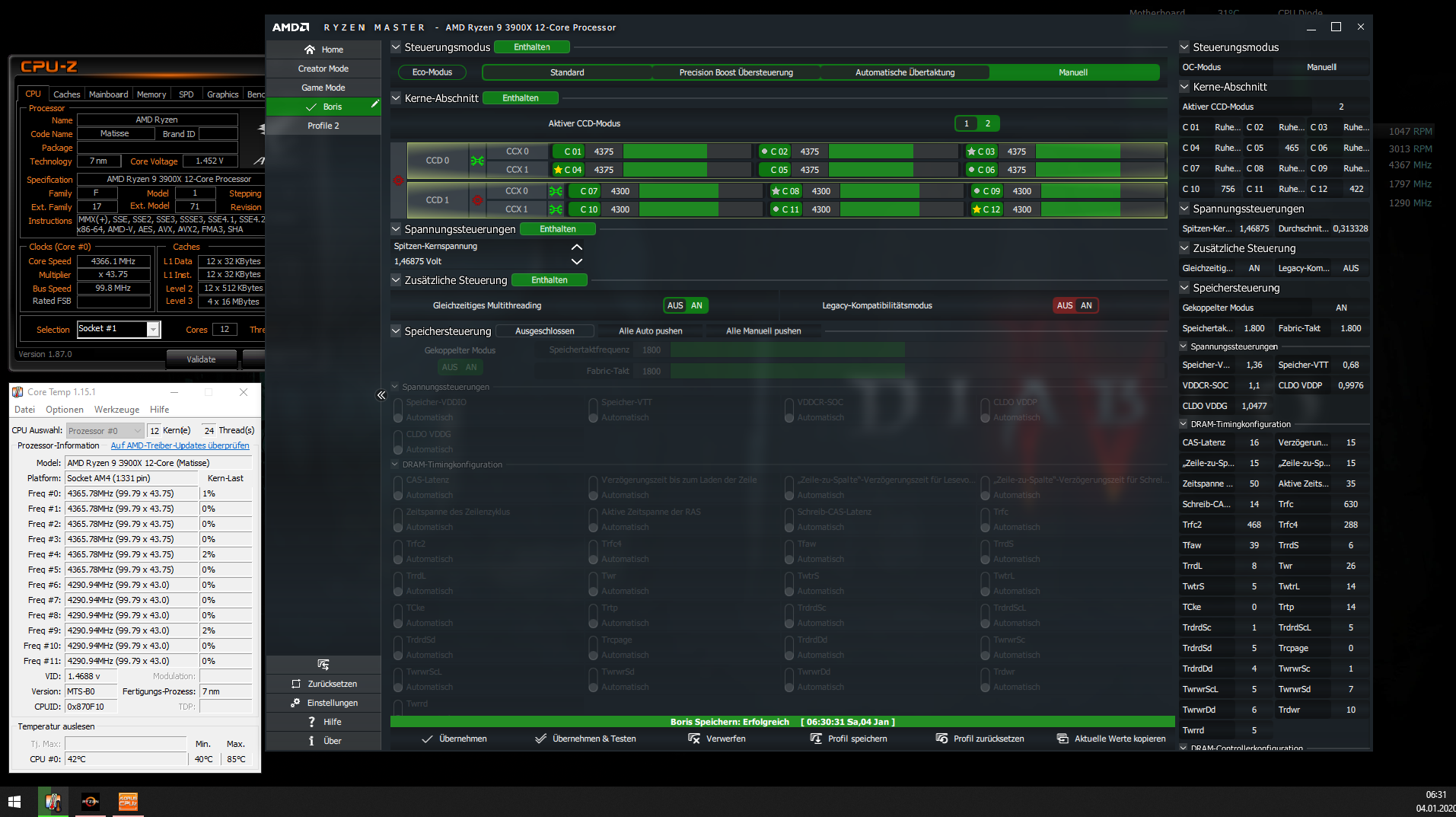This screenshot has height=817, width=1456.
Task: Click the Zurücksetzen reset icon in sidebar
Action: (297, 684)
